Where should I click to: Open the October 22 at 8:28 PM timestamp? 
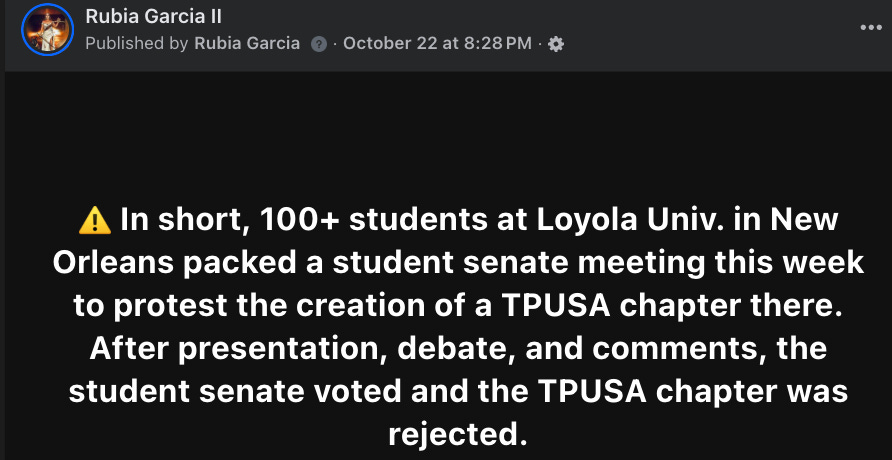437,44
